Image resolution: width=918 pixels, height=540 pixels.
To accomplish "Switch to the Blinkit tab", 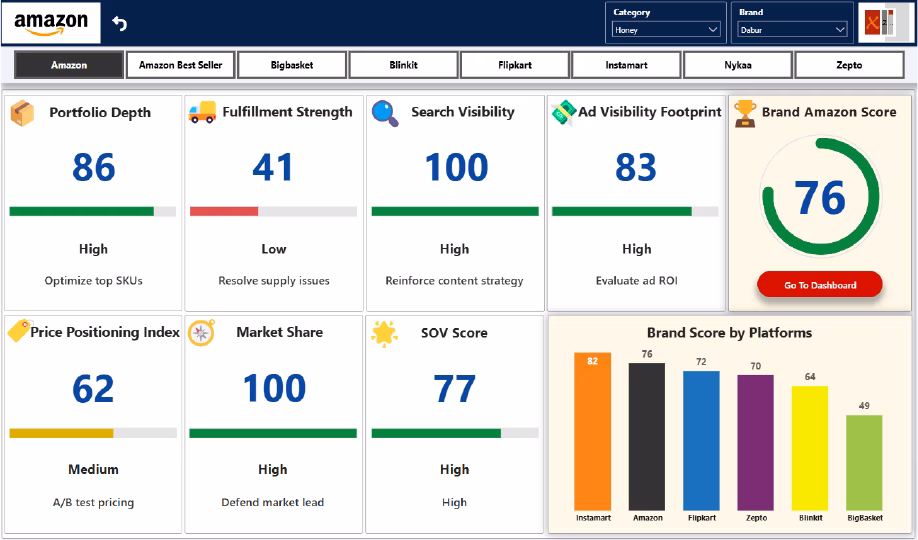I will (x=403, y=65).
